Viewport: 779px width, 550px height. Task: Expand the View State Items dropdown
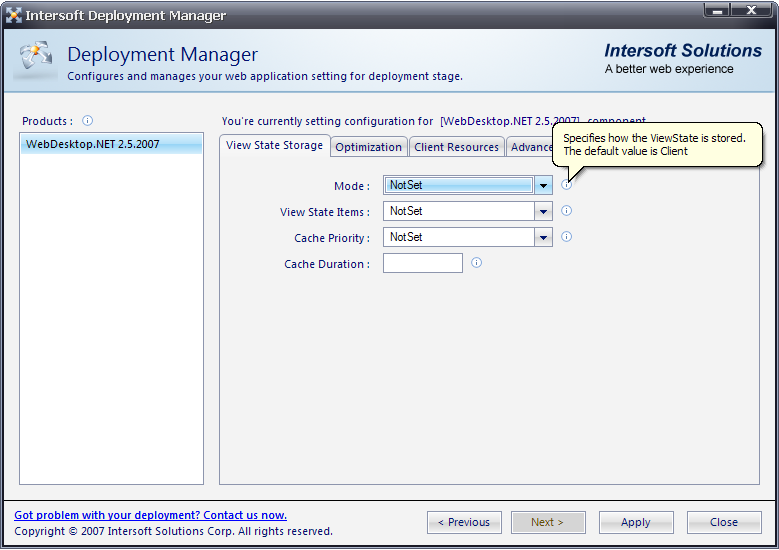tap(543, 211)
